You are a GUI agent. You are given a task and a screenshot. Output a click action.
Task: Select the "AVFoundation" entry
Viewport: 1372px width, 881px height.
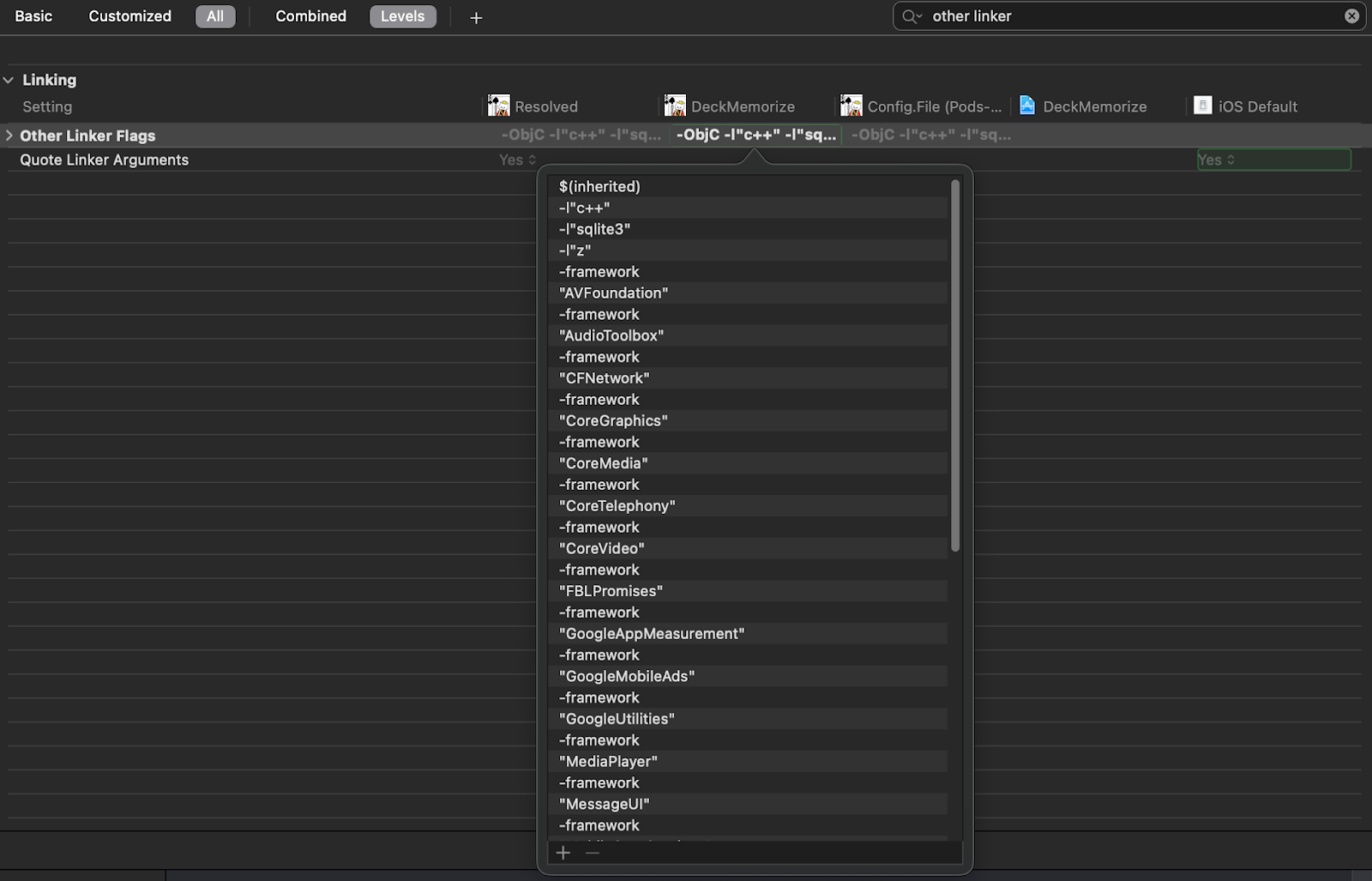coord(748,293)
